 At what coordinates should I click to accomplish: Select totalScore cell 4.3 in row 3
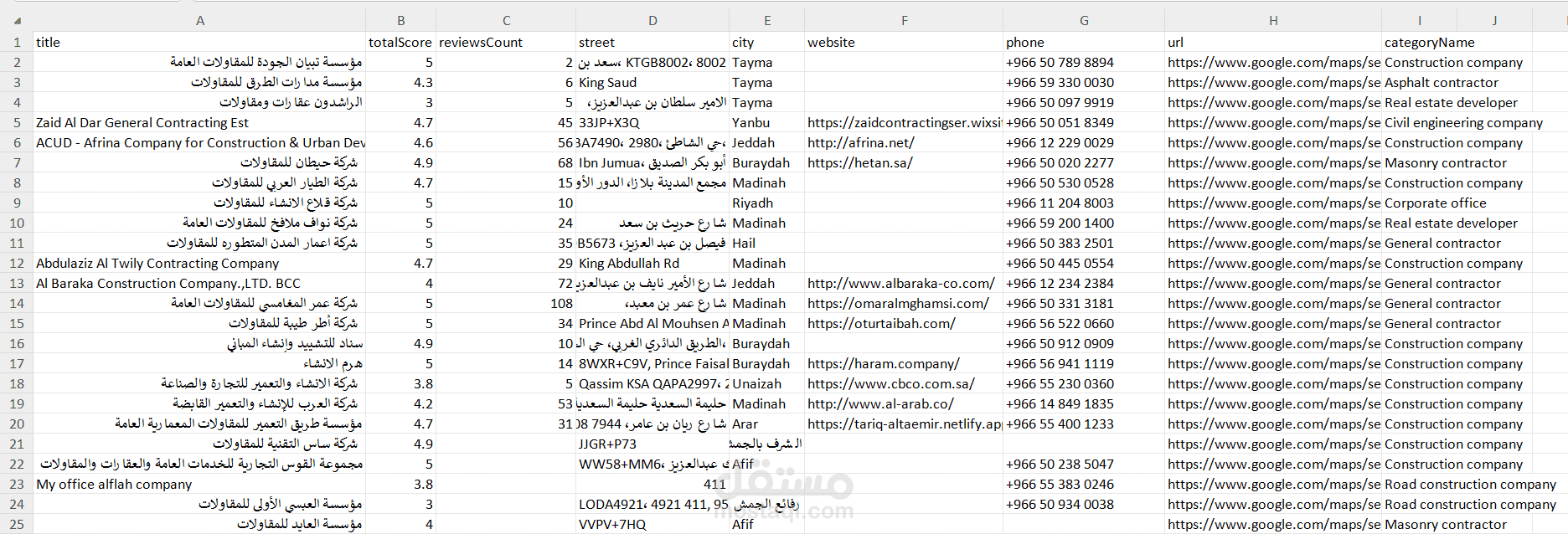400,82
